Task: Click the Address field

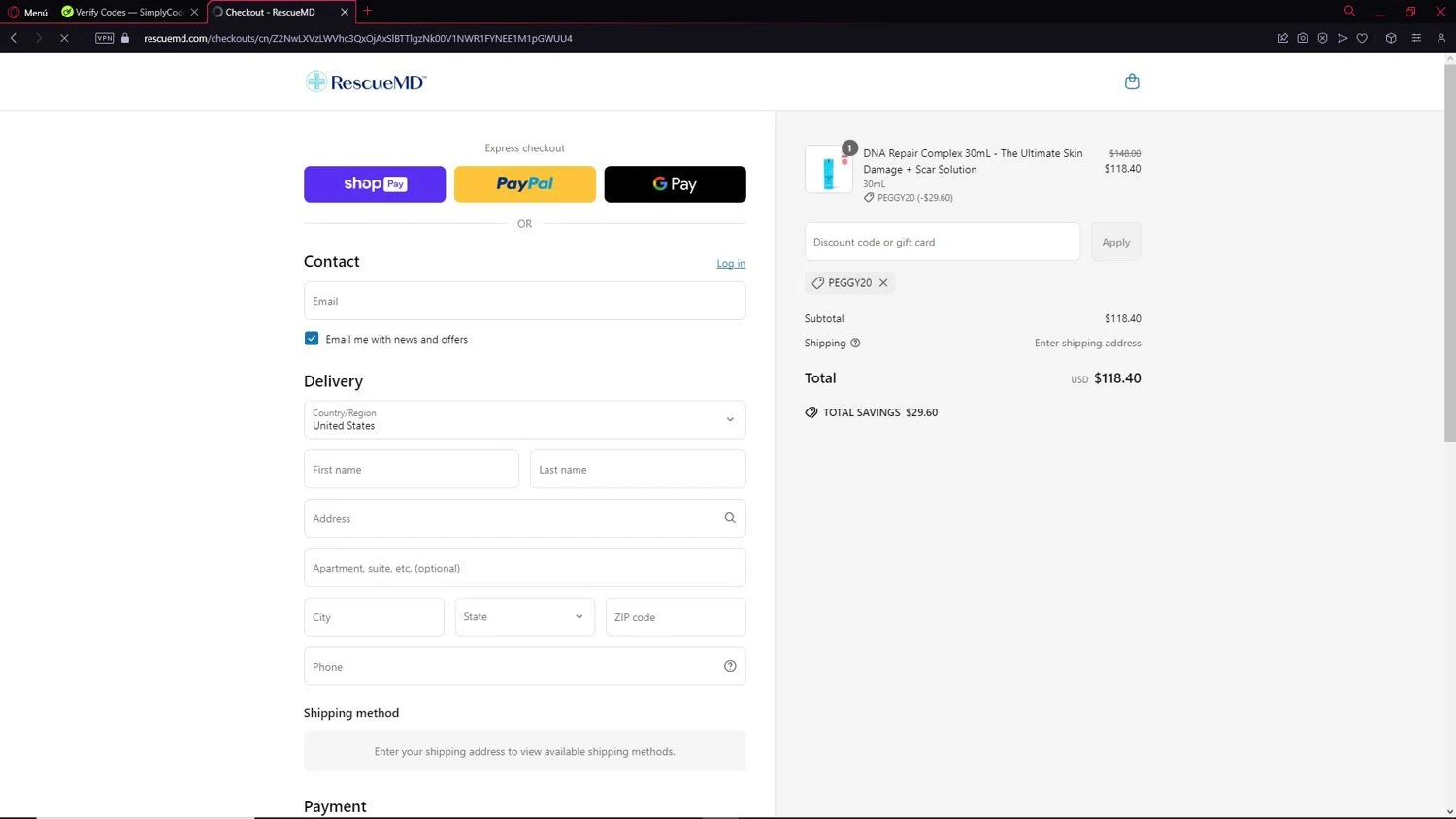Action: click(525, 518)
